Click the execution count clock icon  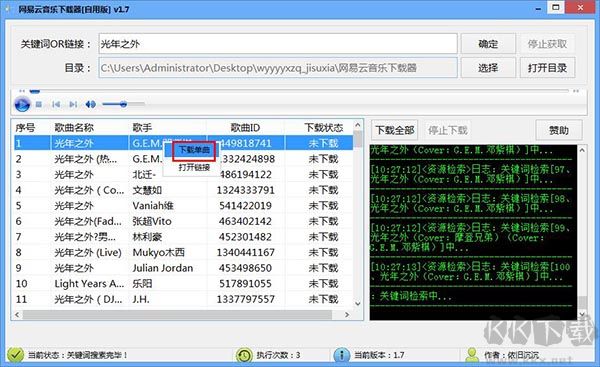coord(244,355)
